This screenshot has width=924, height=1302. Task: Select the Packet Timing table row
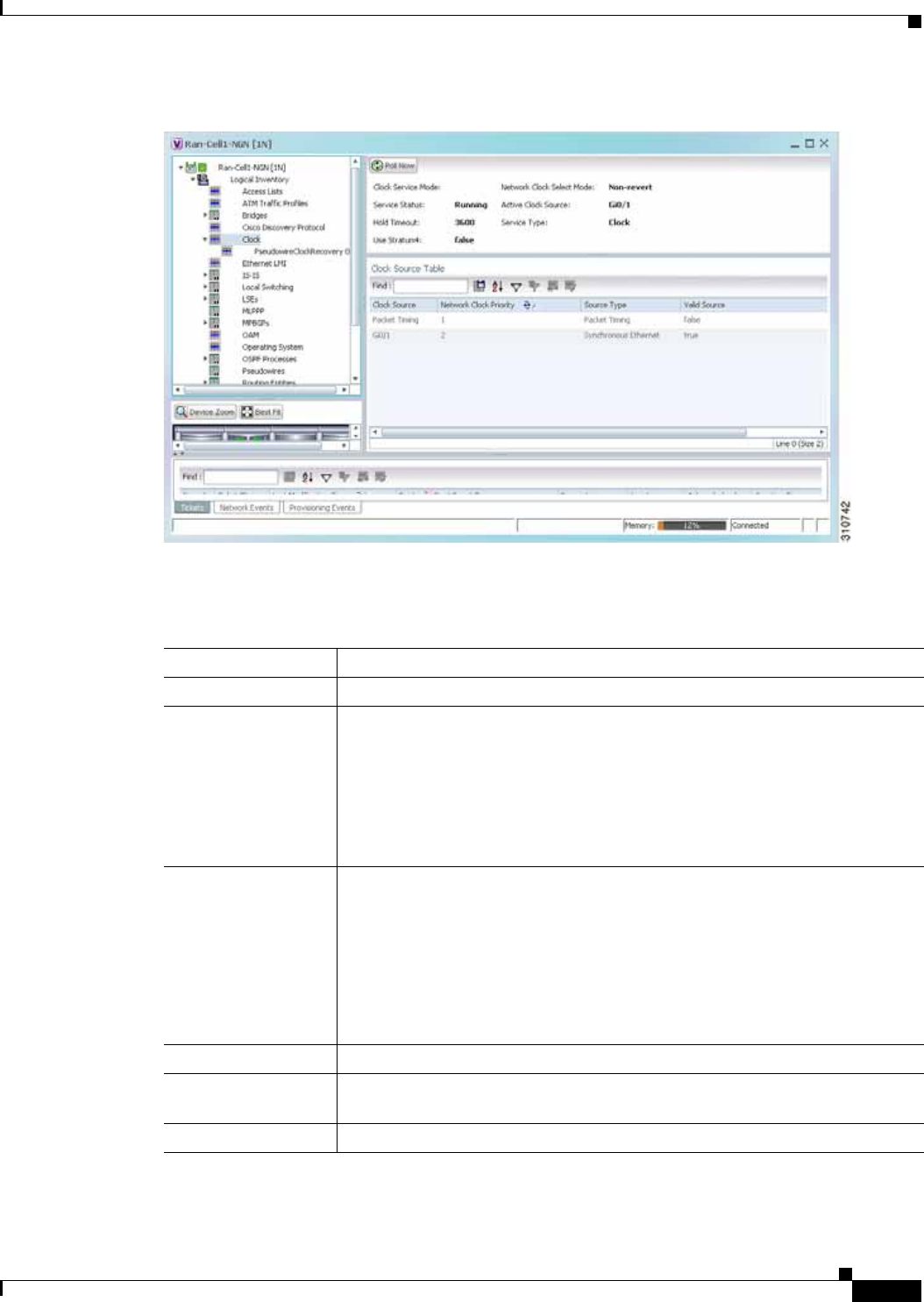598,320
